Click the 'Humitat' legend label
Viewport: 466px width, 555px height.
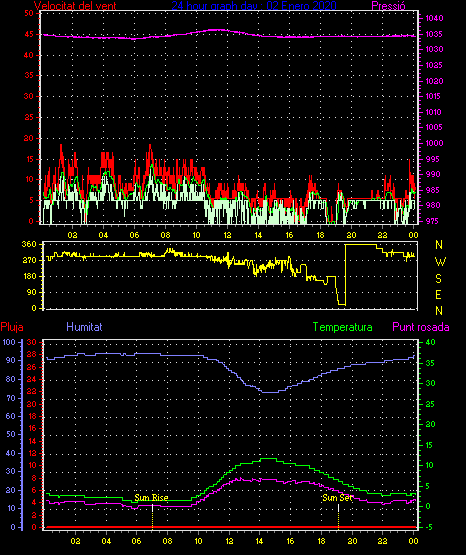(x=84, y=327)
